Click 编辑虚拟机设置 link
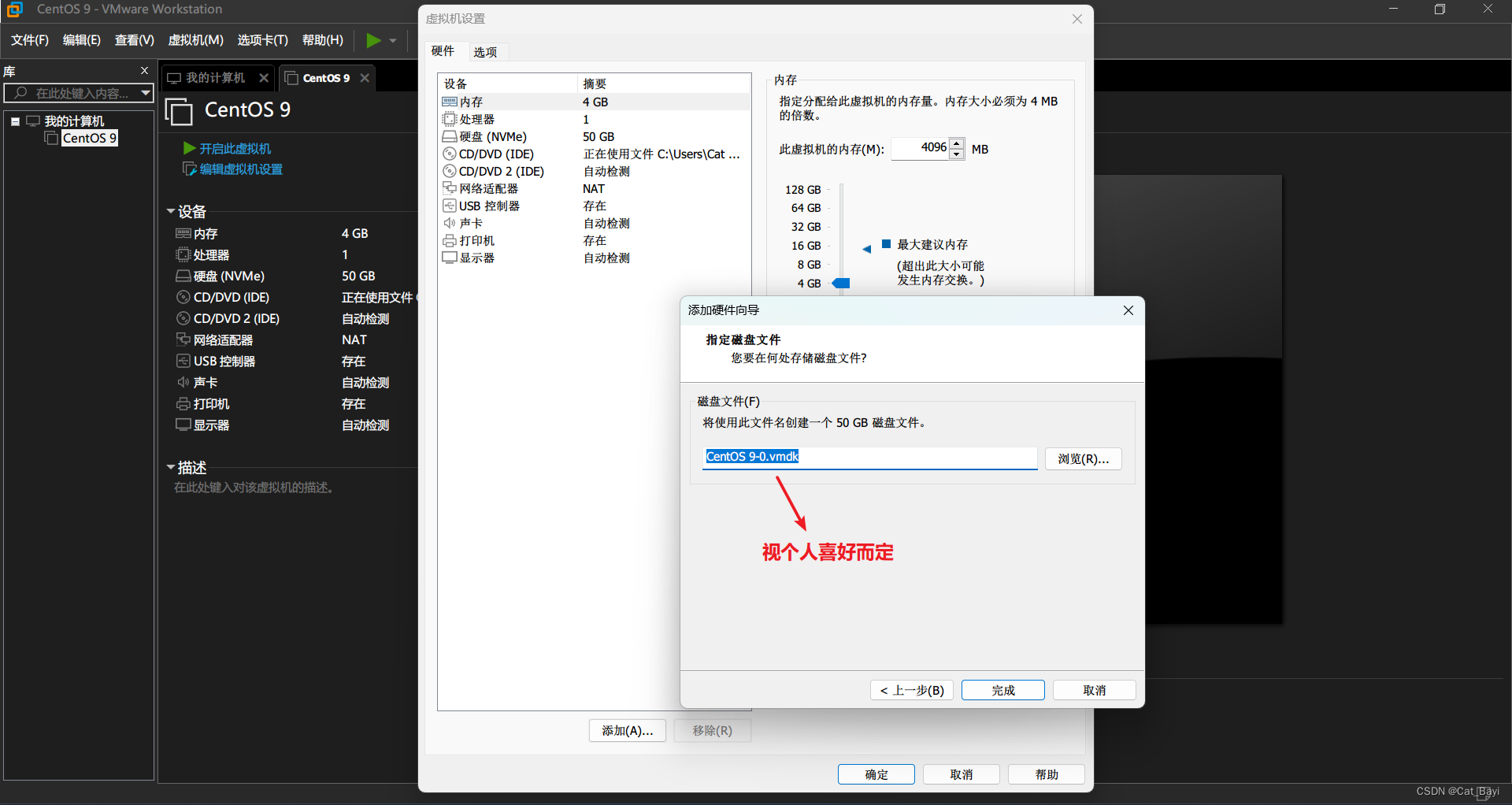 point(241,169)
